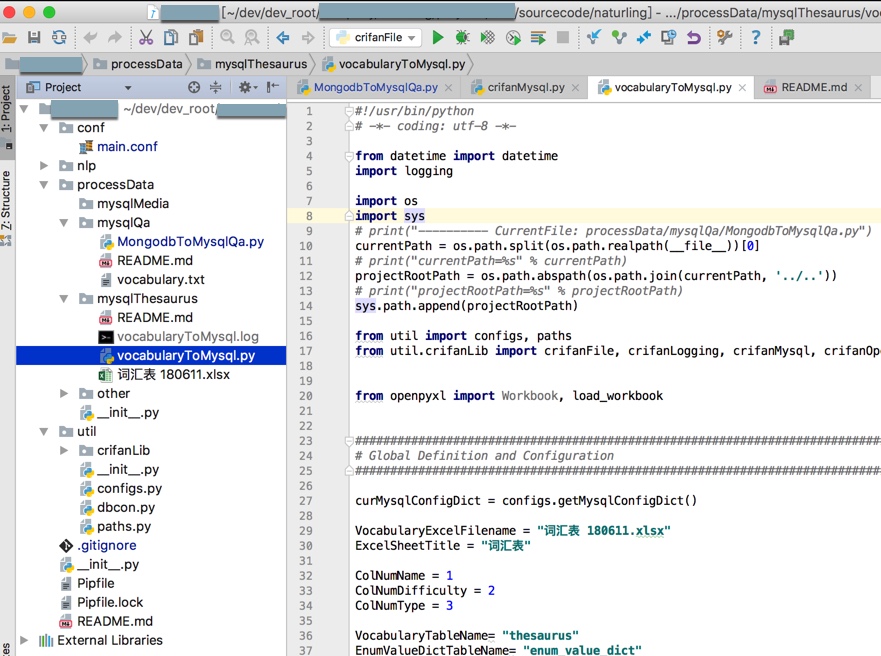Click the Find magnifier icon

pos(227,38)
